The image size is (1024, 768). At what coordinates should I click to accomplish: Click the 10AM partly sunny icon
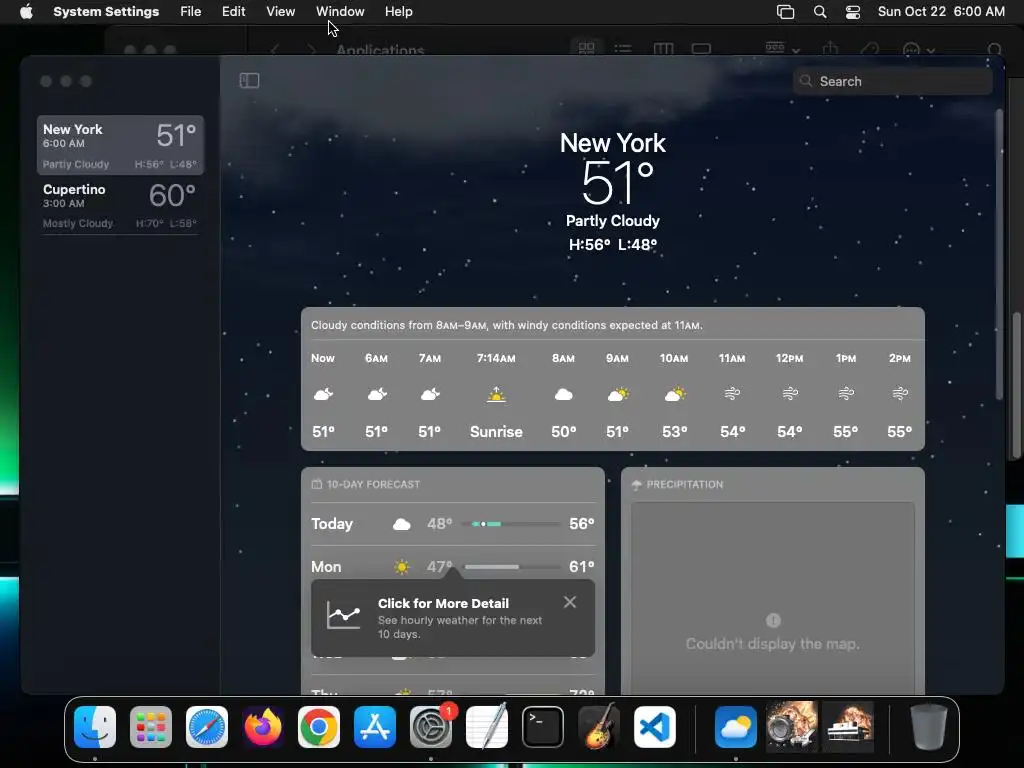pos(675,394)
